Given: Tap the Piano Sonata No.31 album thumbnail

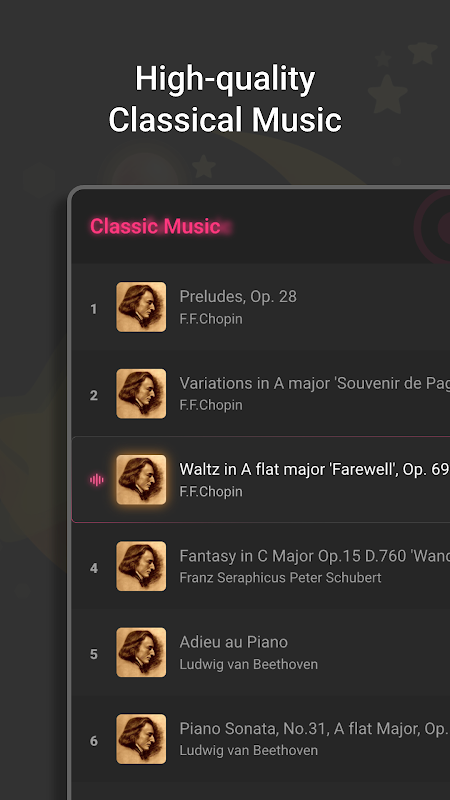Looking at the screenshot, I should 141,739.
